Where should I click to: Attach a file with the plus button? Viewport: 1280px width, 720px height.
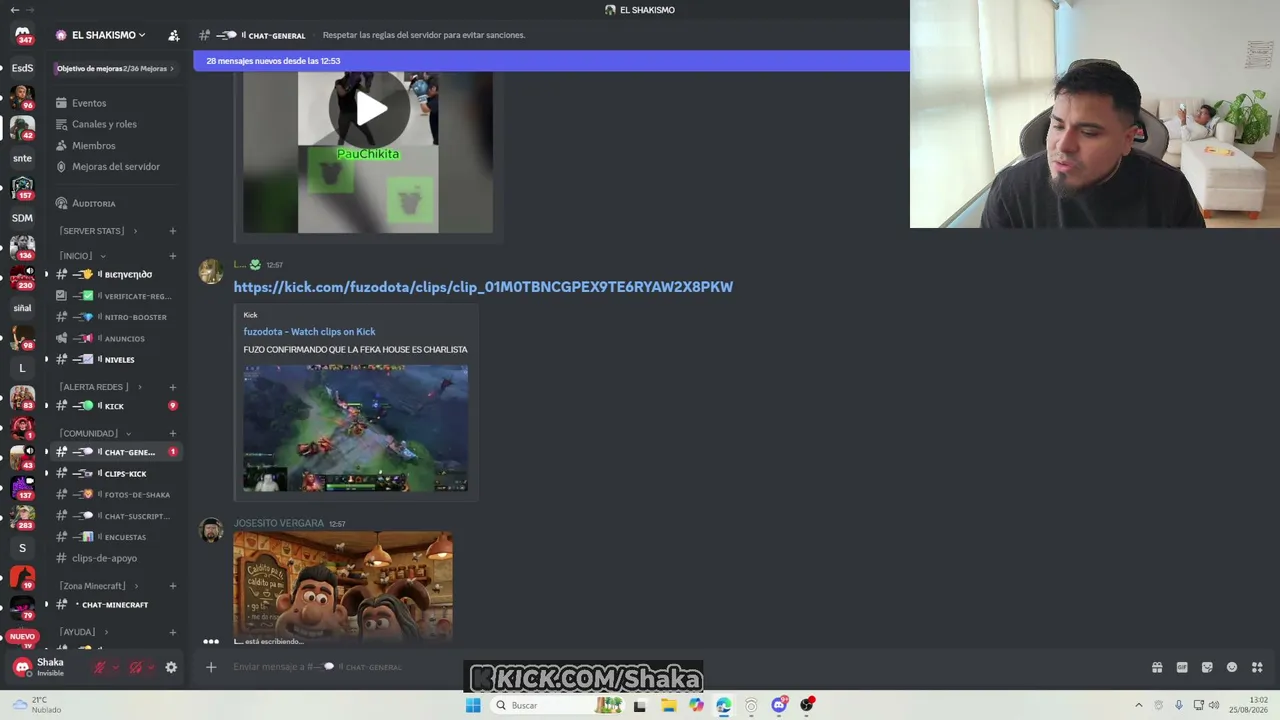[211, 667]
